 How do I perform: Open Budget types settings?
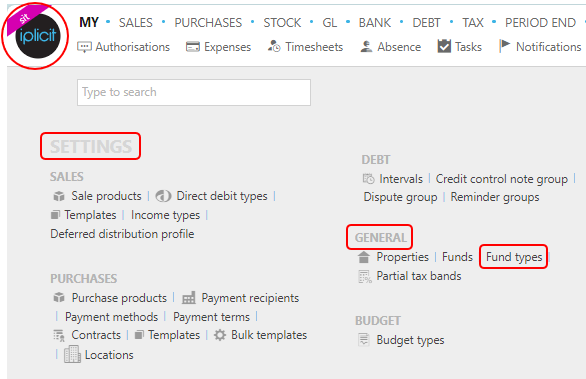click(410, 340)
